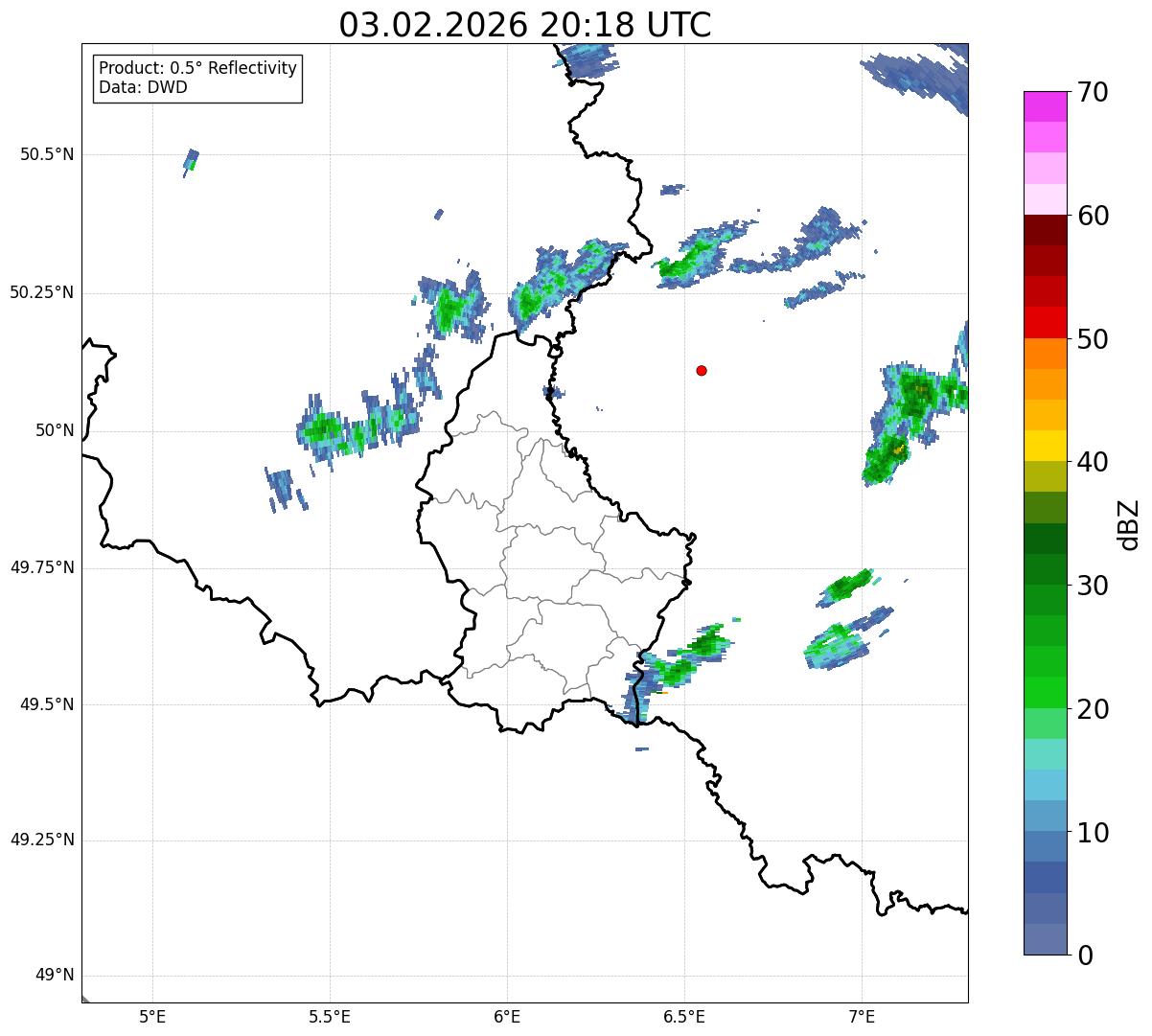Pick the bright red swatch above 50
Viewport: 1152px width, 1036px height.
pyautogui.click(x=1046, y=322)
